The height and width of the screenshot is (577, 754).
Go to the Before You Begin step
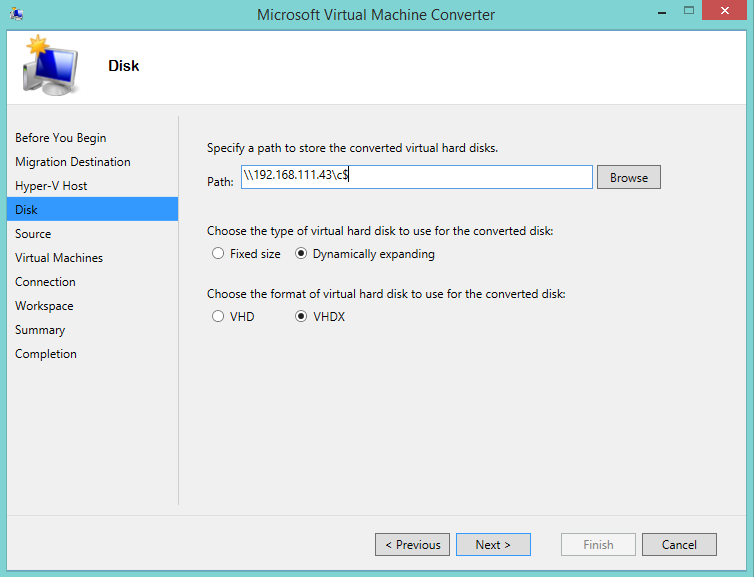pos(61,138)
